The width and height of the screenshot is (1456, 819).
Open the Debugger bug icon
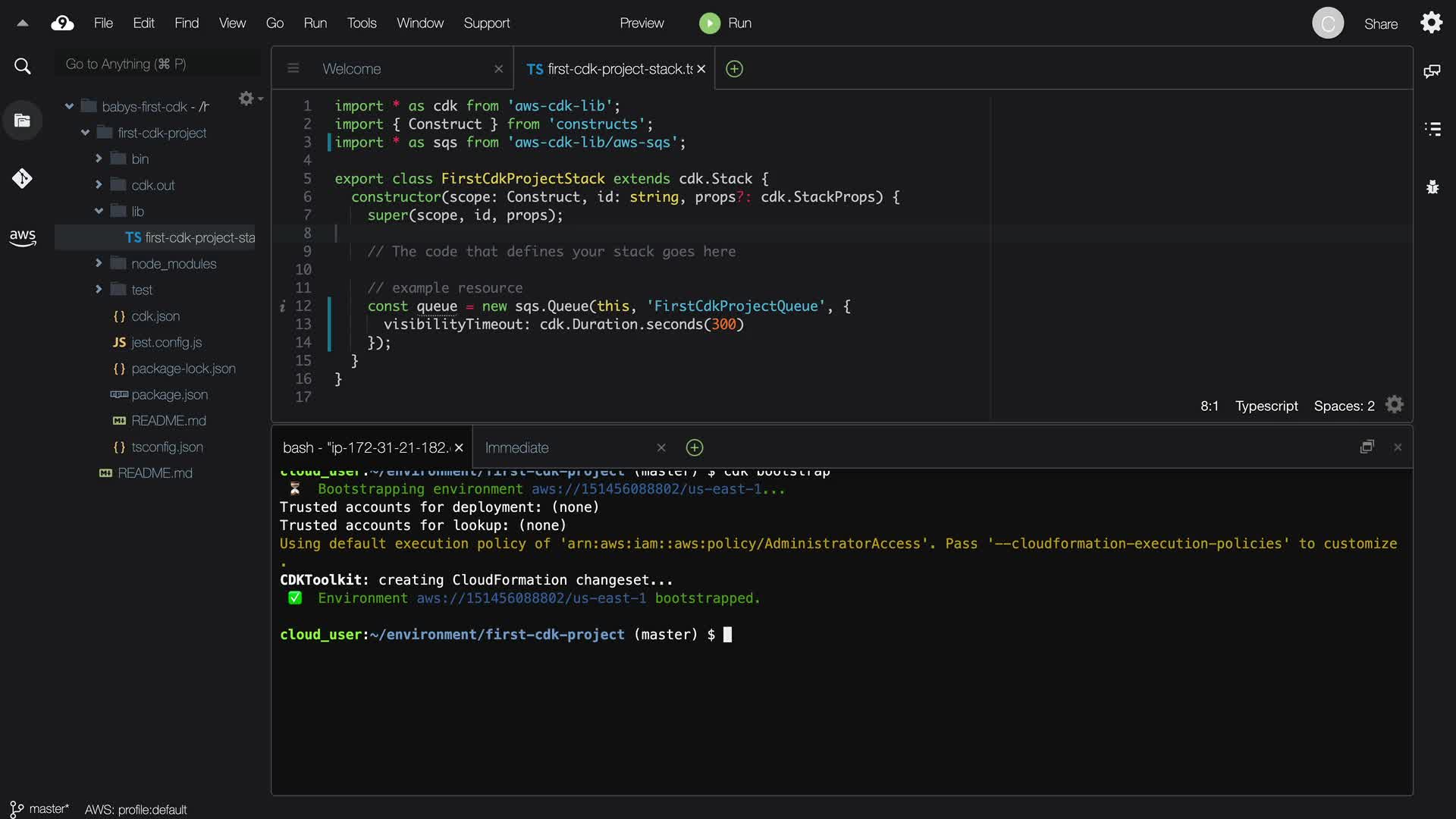(1432, 187)
